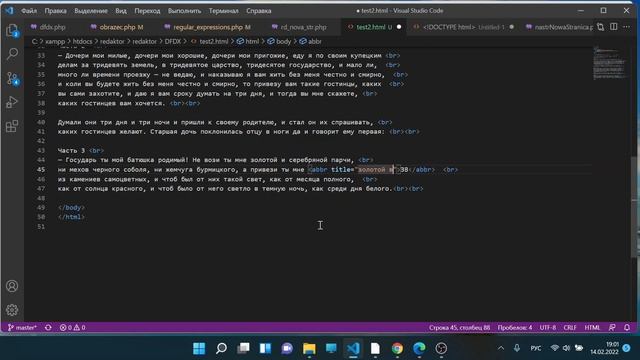Open the Вид menu
The image size is (640, 360).
[x=121, y=11]
